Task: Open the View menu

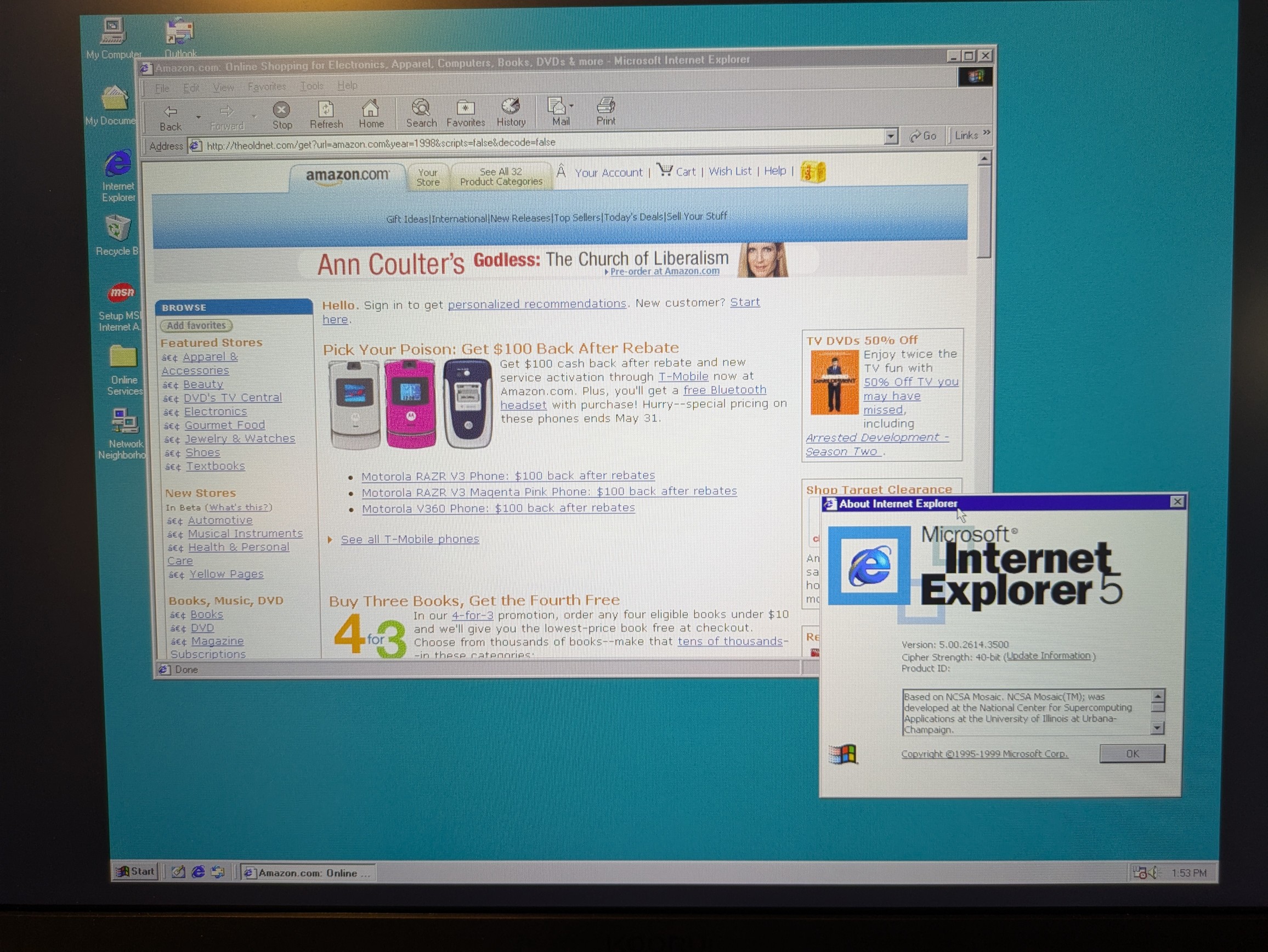Action: (224, 87)
